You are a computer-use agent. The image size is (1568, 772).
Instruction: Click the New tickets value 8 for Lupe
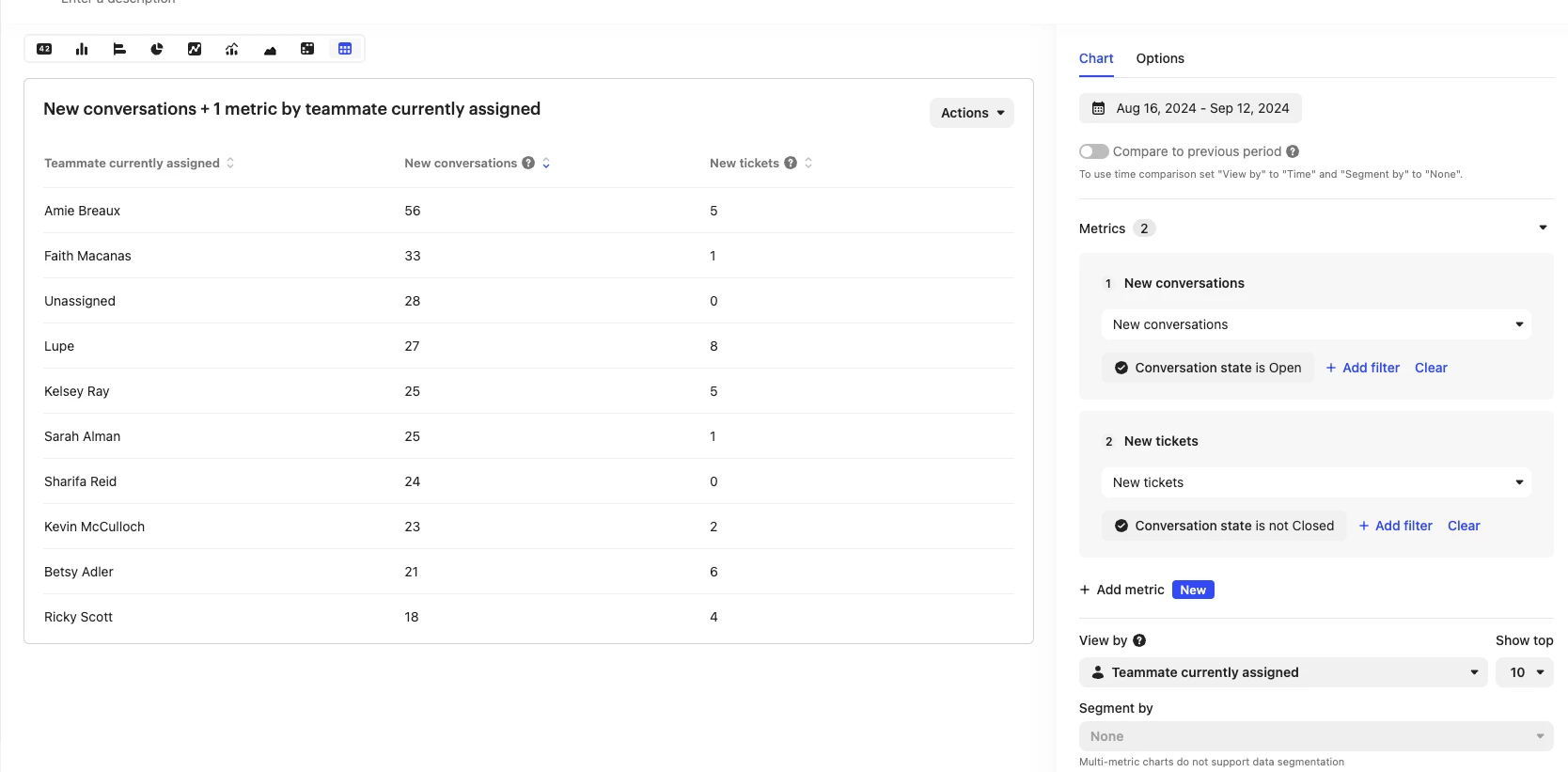(713, 346)
